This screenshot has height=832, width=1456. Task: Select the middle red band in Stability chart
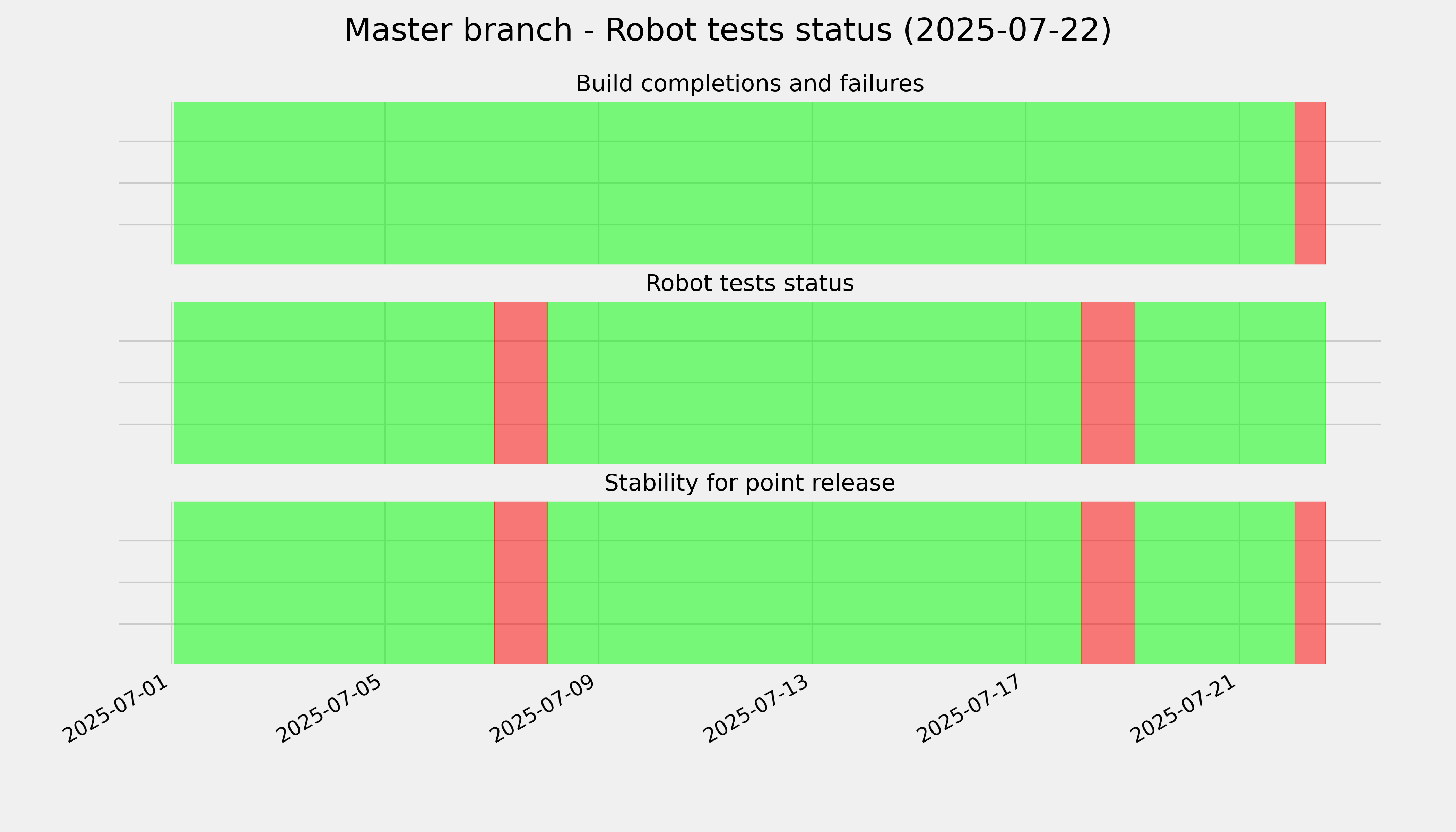point(1108,582)
